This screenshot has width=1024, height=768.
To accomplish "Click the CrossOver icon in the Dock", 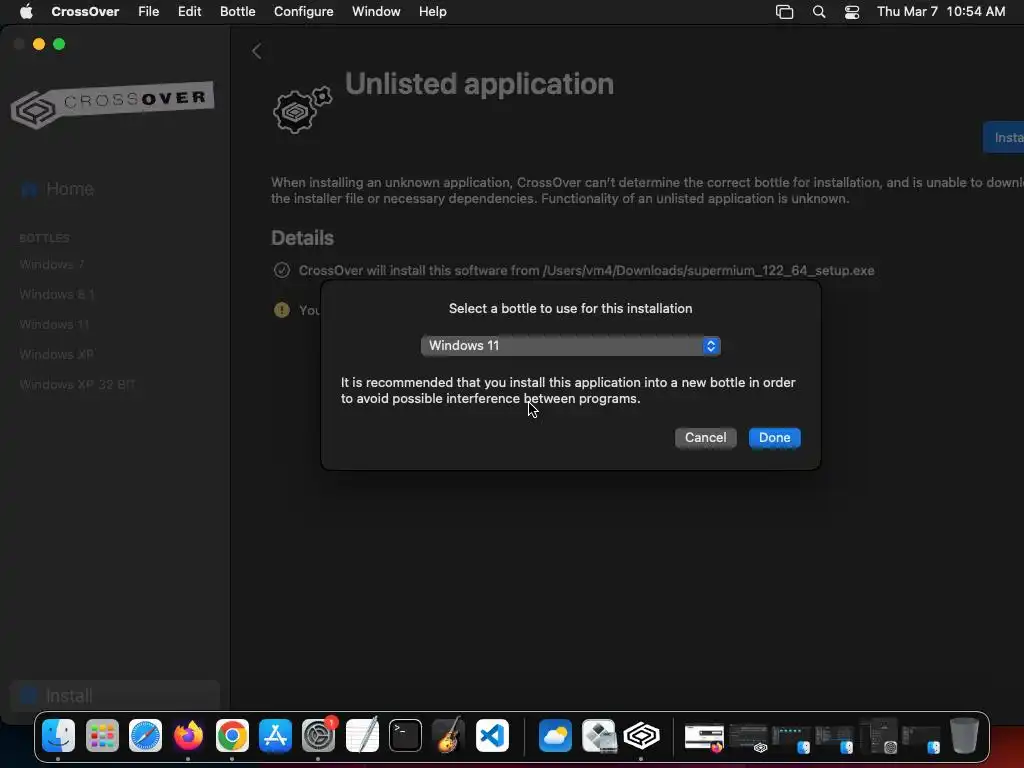I will point(641,735).
